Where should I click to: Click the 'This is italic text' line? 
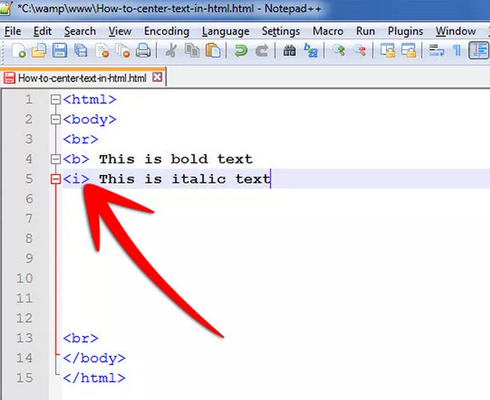point(185,179)
